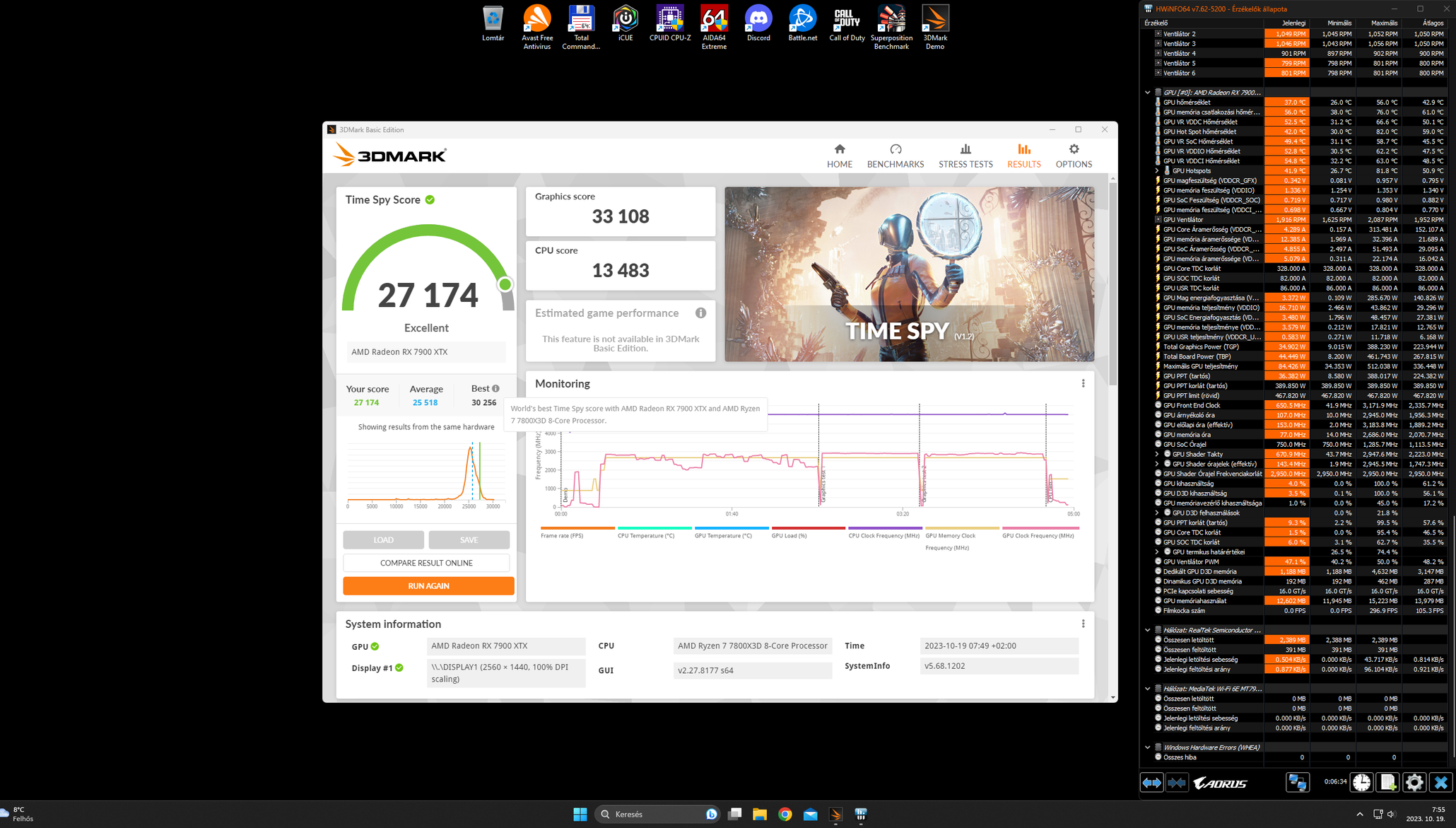Viewport: 1456px width, 828px height.
Task: Click HWiNFO log file sheet icon
Action: [x=1387, y=782]
